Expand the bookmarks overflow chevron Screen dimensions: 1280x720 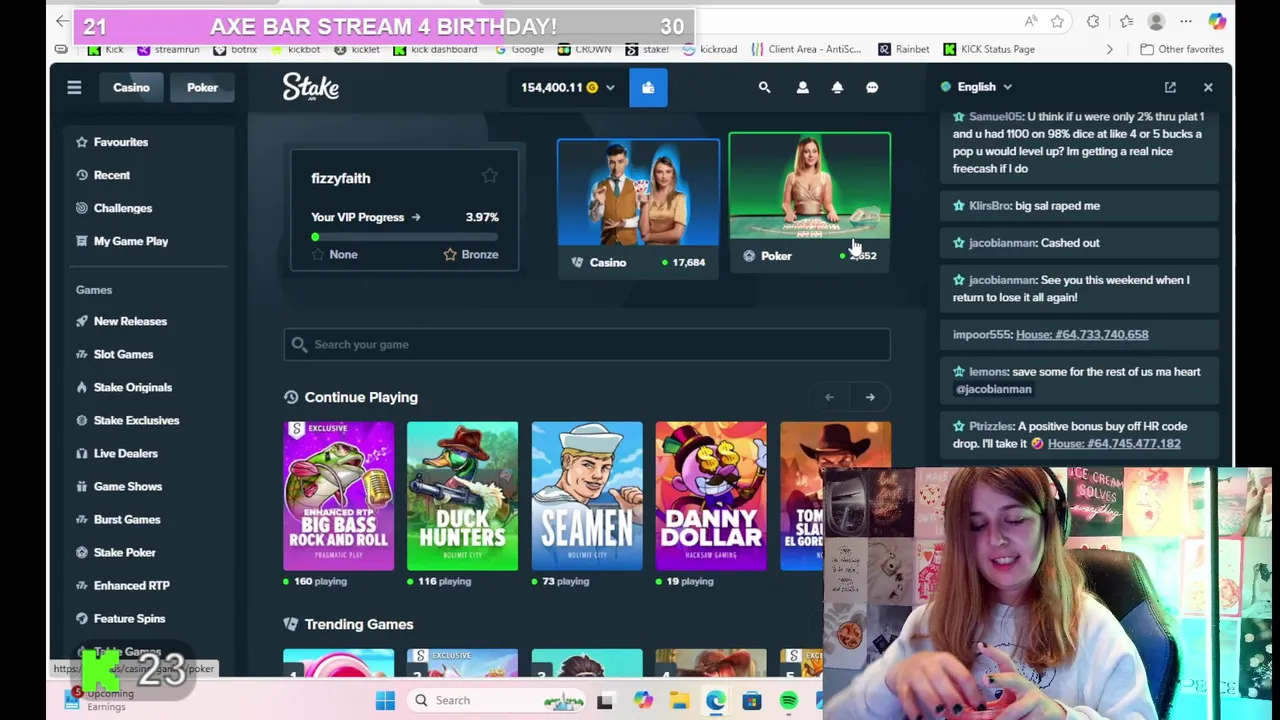(1109, 49)
